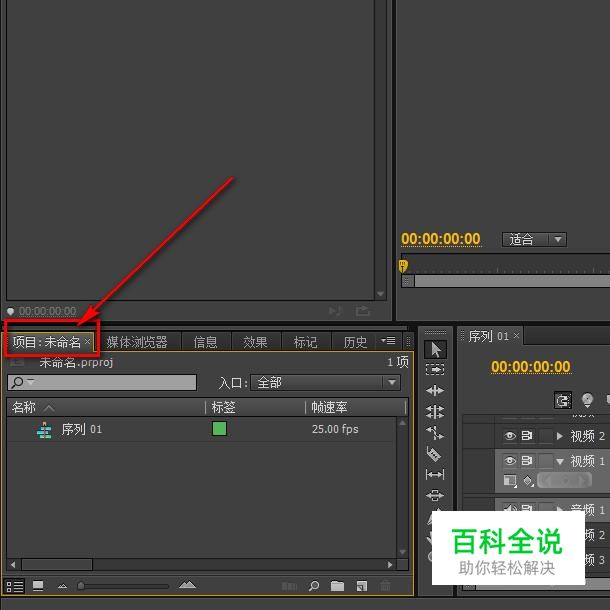Open the 信息 tab
This screenshot has height=610, width=610.
(x=205, y=342)
